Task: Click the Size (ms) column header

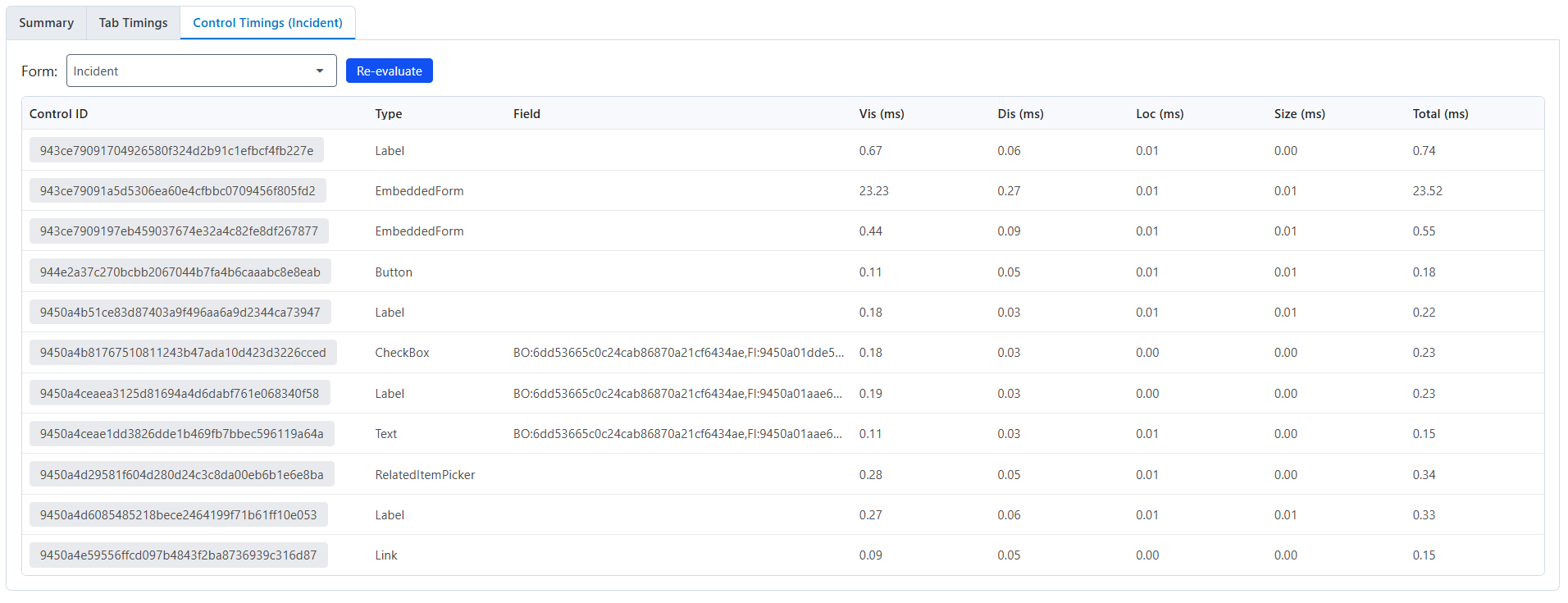Action: [x=1299, y=114]
